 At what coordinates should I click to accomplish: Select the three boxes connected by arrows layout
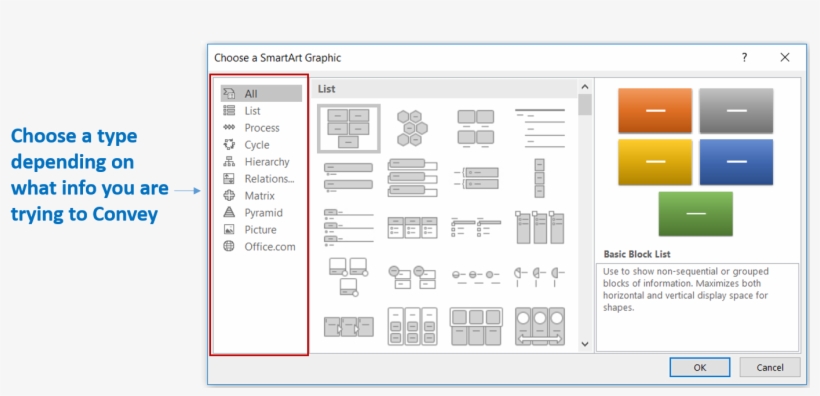click(348, 326)
